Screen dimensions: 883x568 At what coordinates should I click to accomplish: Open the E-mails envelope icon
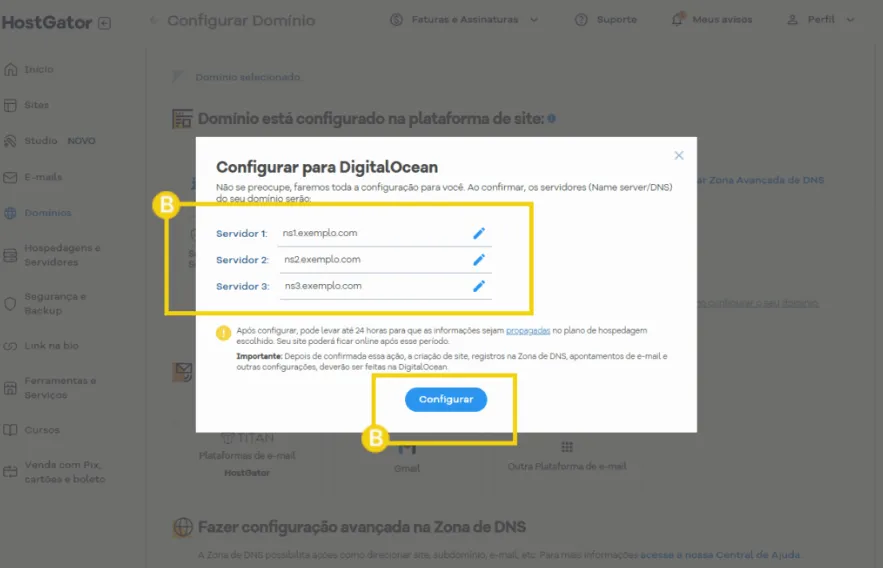pos(10,177)
